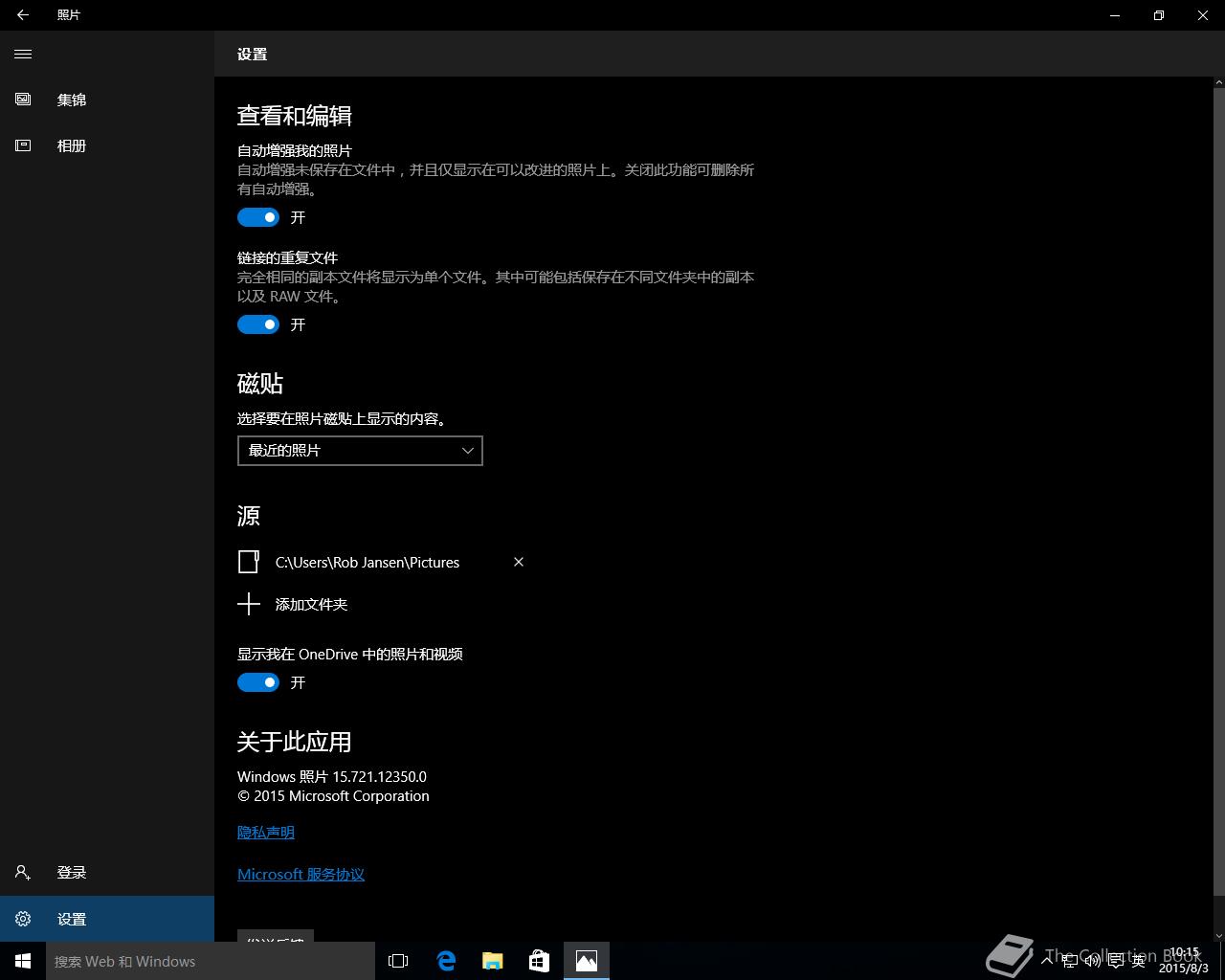Toggle 链接的重复文件 switch
The image size is (1225, 980).
[x=258, y=324]
